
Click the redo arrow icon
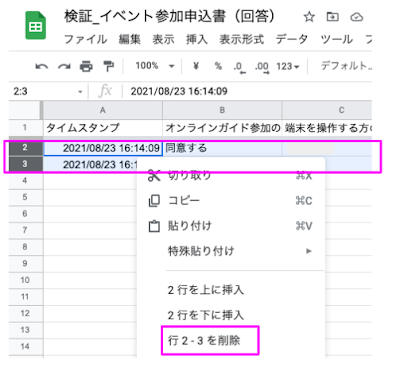point(64,67)
